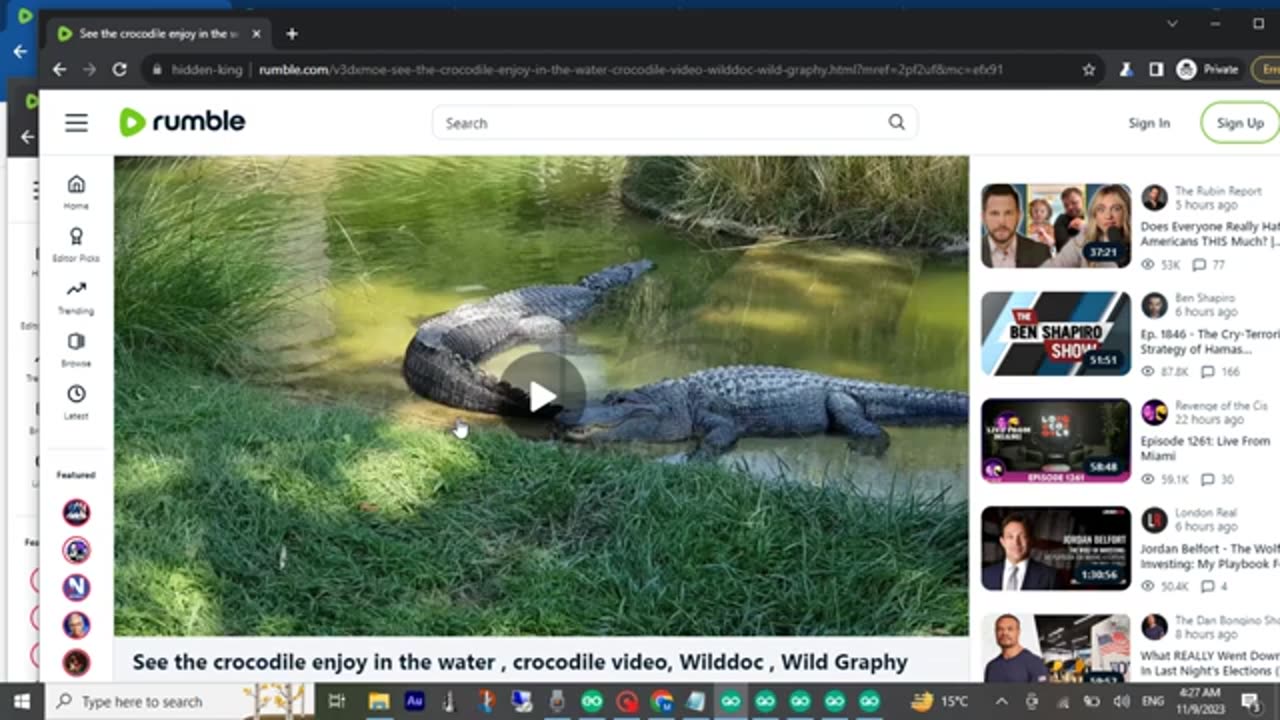Open the Rumble hamburger menu
The width and height of the screenshot is (1280, 720).
[x=77, y=123]
